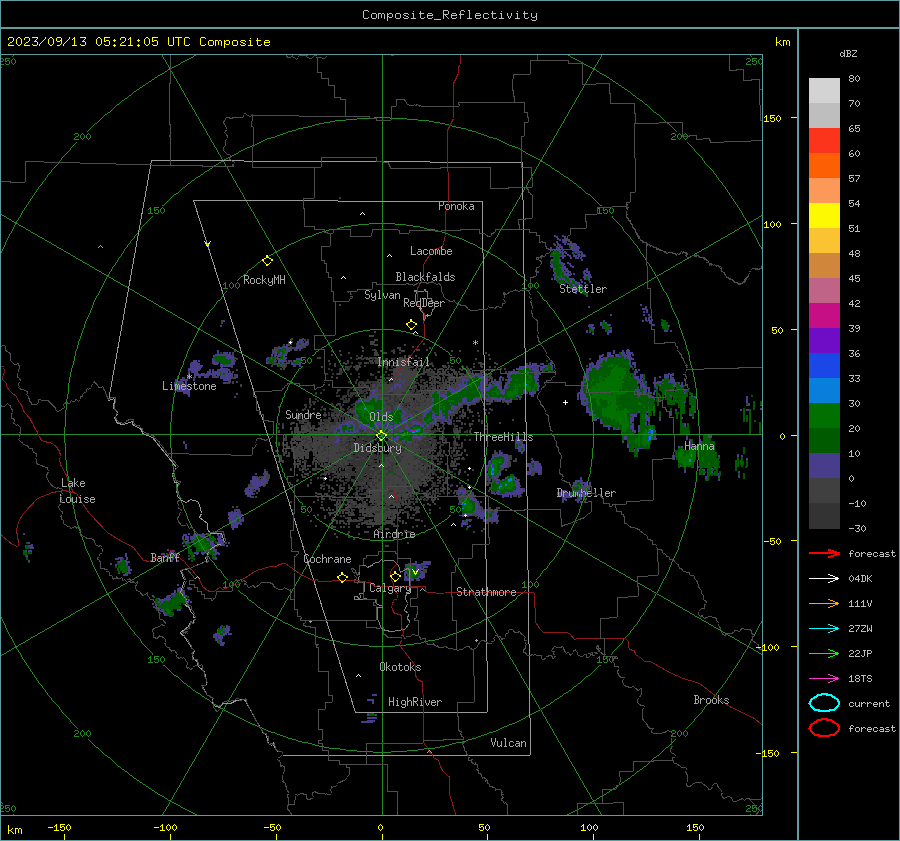Click the red forecast arrow in legend
This screenshot has height=841, width=900.
[x=824, y=553]
